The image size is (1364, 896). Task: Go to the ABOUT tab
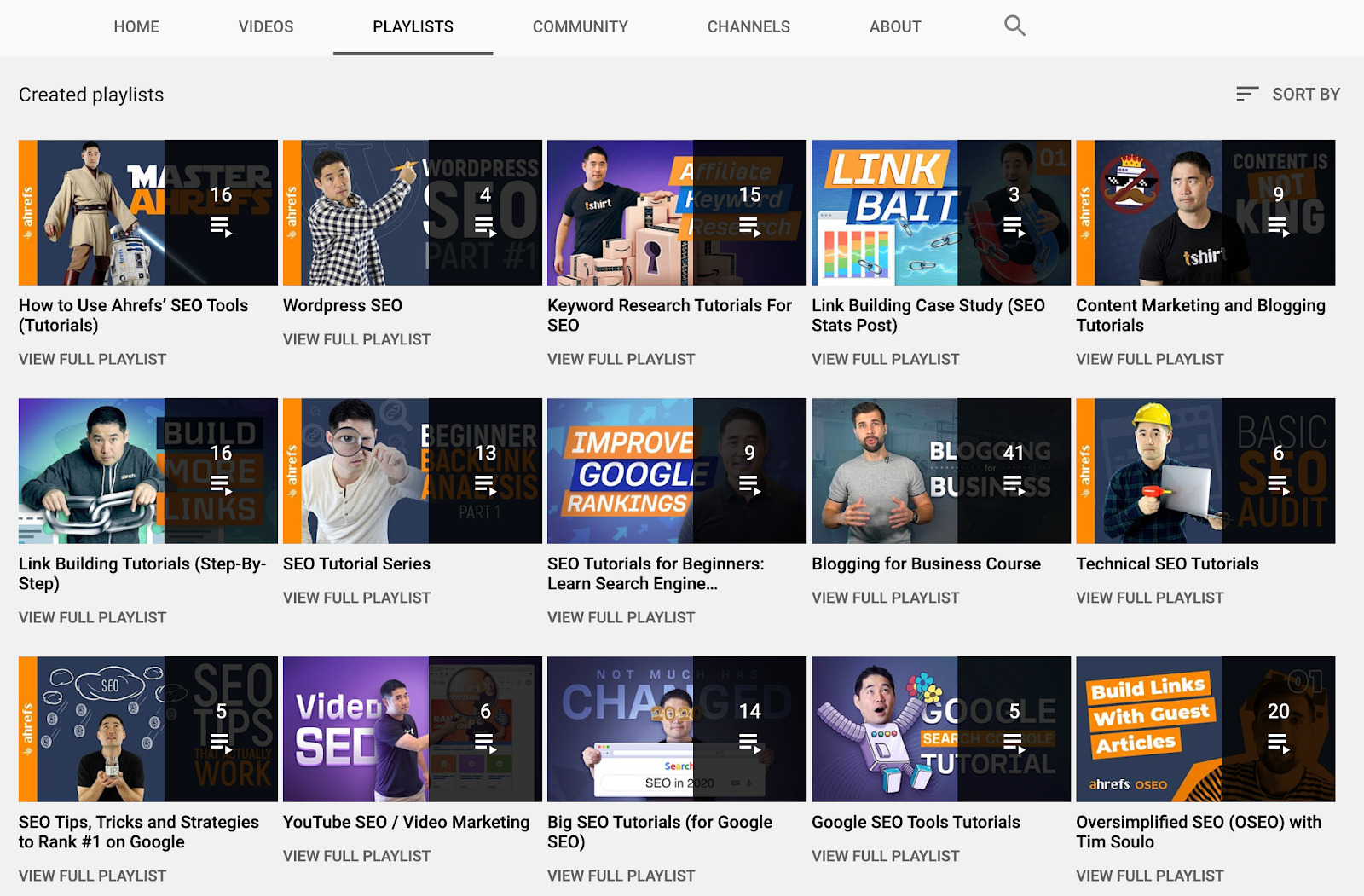[x=894, y=26]
